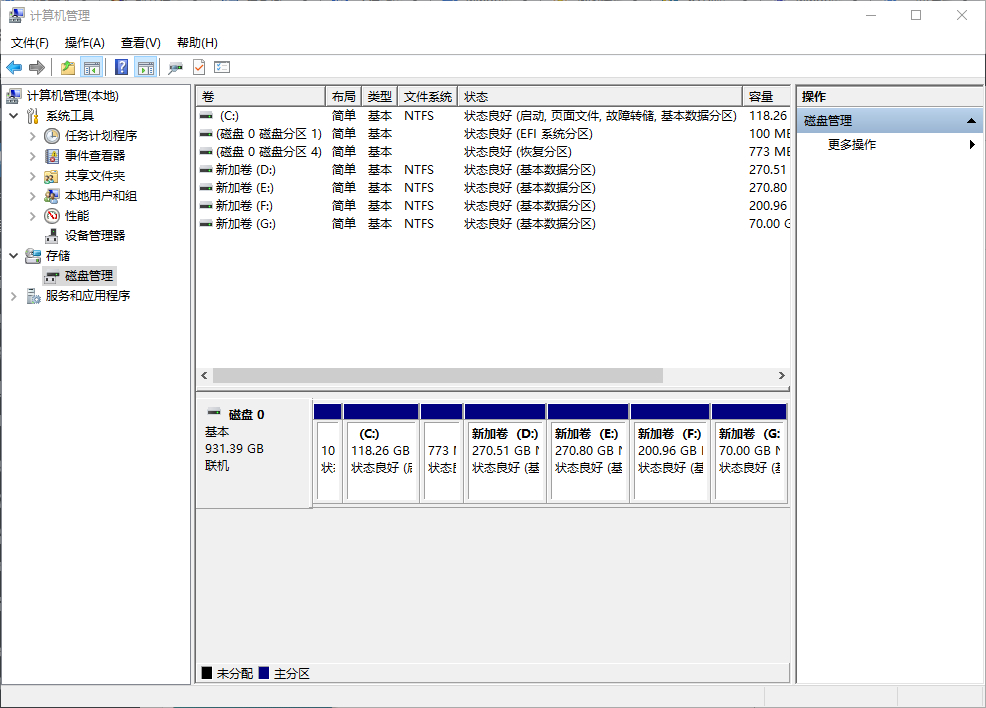Expand the 服务和应用程序 node
The width and height of the screenshot is (986, 708).
[x=14, y=295]
